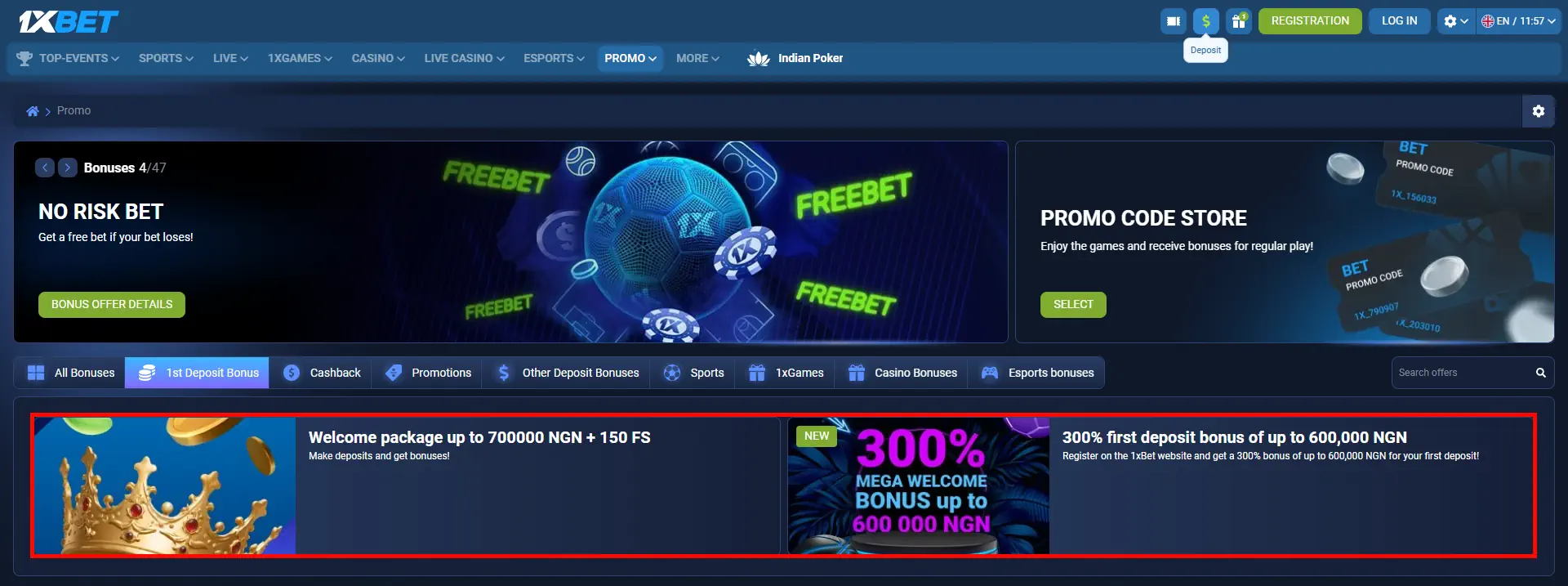Click BONUS OFFER DETAILS button
The width and height of the screenshot is (1568, 586).
[x=112, y=304]
